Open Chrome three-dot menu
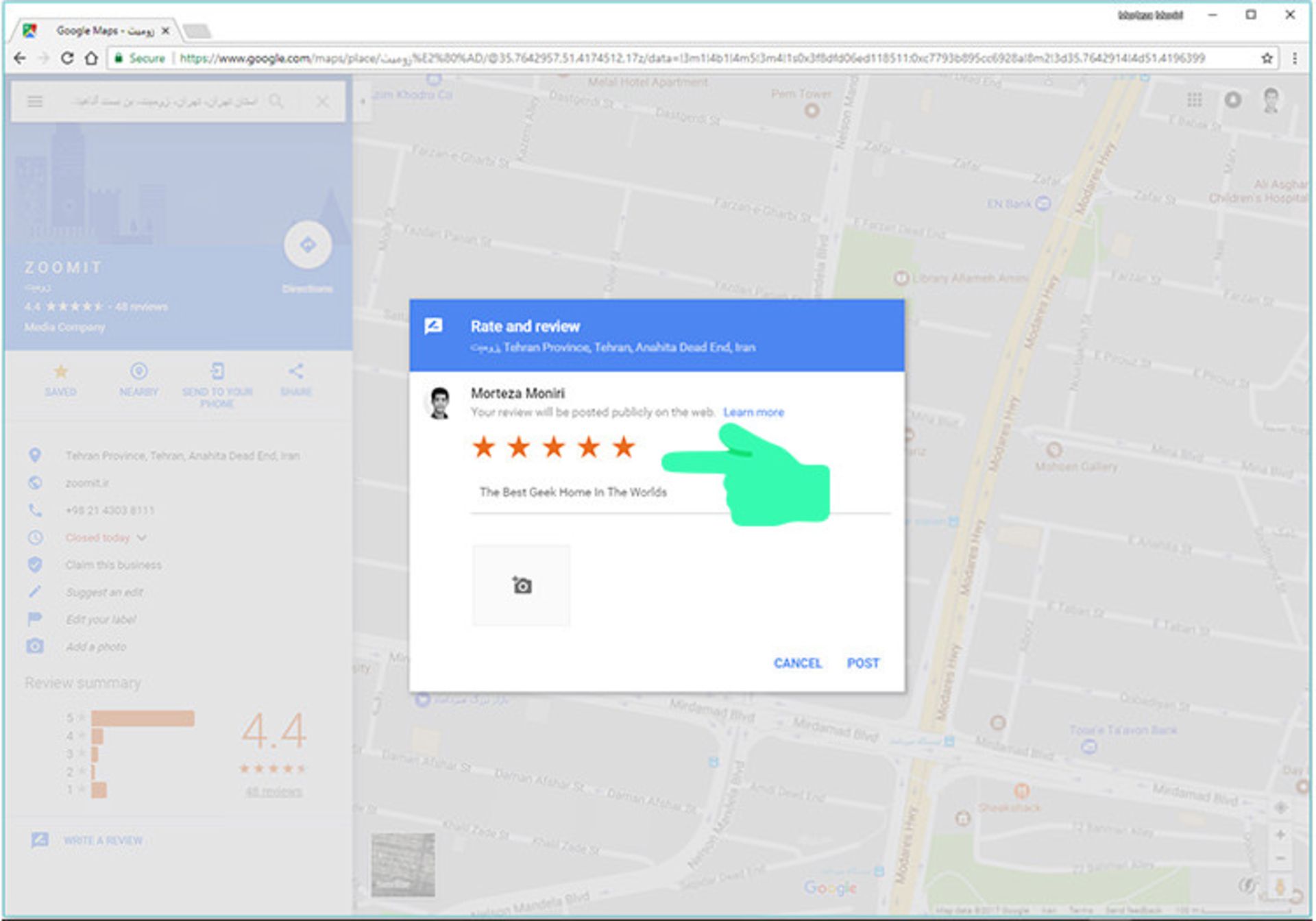Image resolution: width=1316 pixels, height=921 pixels. (x=1294, y=58)
